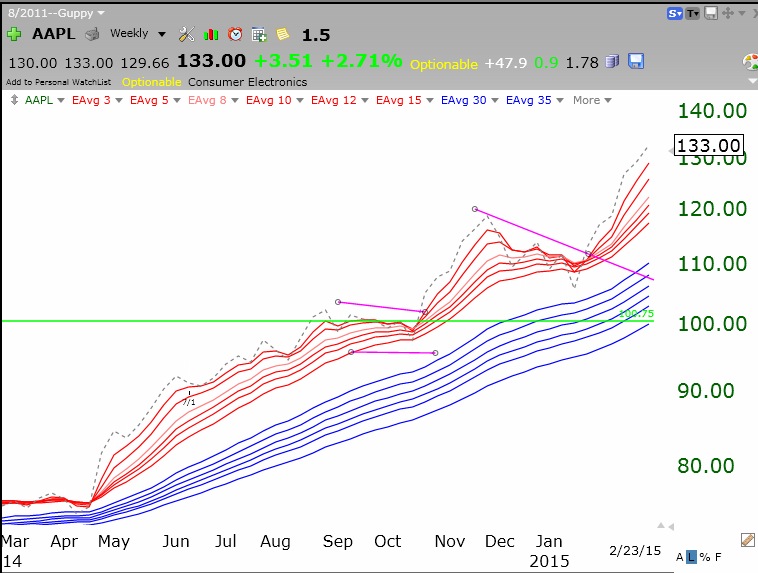Image resolution: width=758 pixels, height=573 pixels.
Task: Click the +2.71% percent change value
Action: (x=362, y=61)
